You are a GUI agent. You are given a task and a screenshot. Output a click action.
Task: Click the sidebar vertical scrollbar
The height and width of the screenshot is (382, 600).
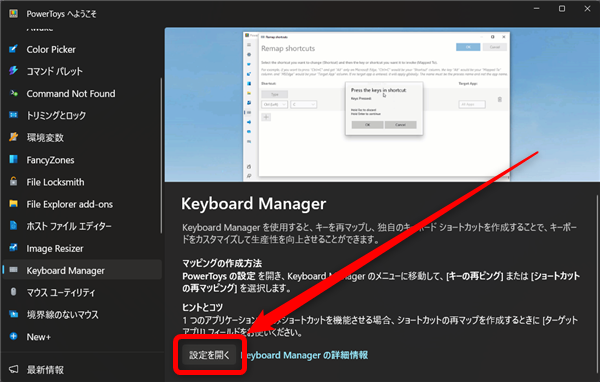[161, 155]
